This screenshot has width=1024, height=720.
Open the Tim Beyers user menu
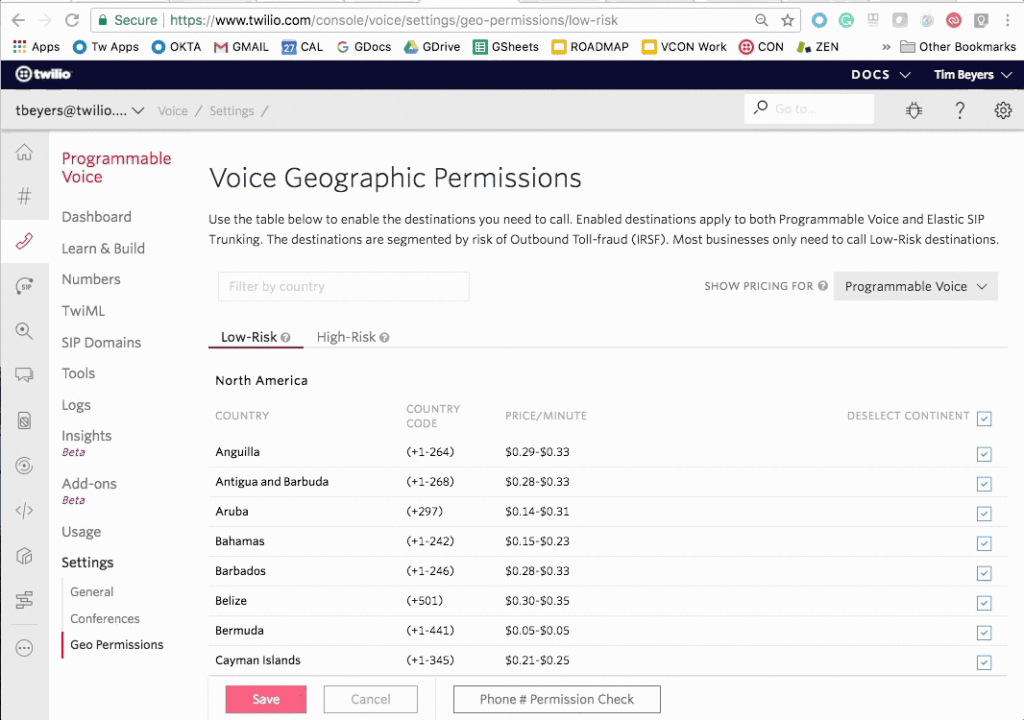(972, 74)
